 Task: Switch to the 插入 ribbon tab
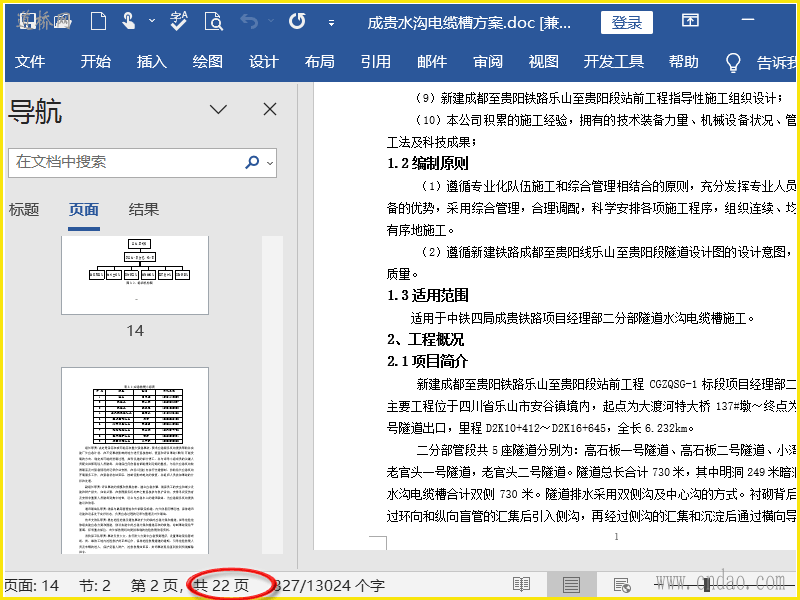152,62
